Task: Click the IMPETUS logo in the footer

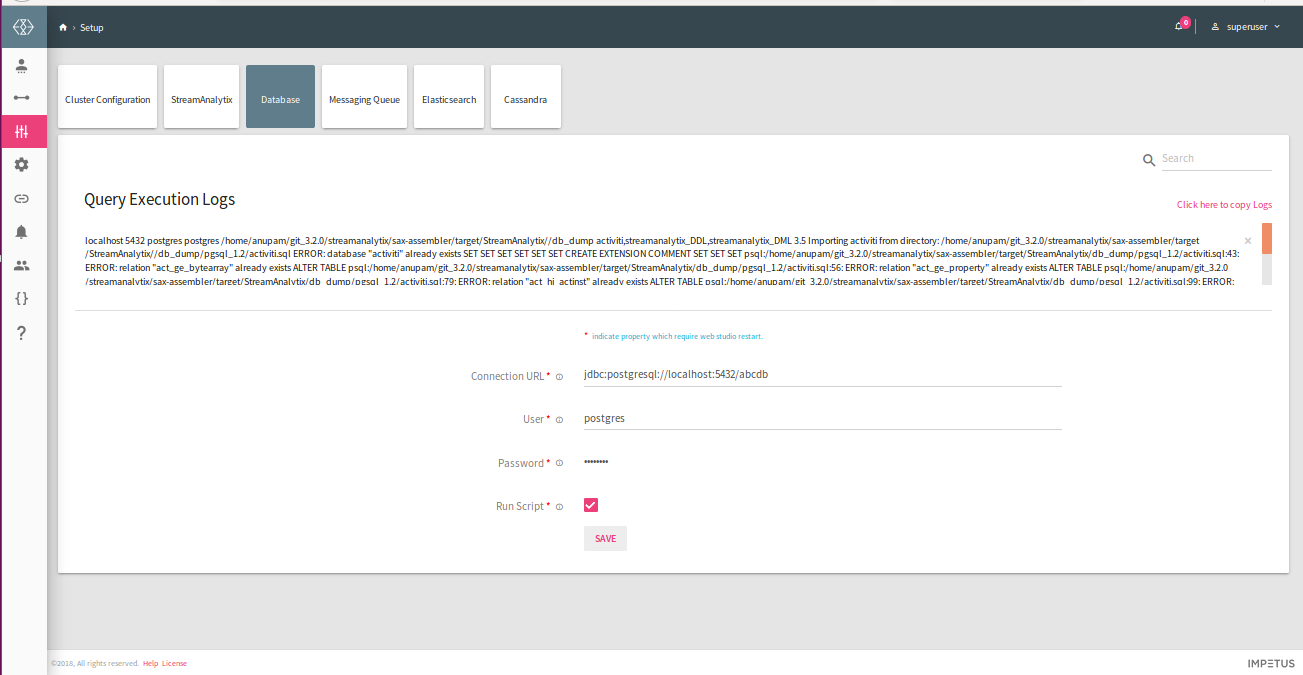Action: pyautogui.click(x=1271, y=663)
